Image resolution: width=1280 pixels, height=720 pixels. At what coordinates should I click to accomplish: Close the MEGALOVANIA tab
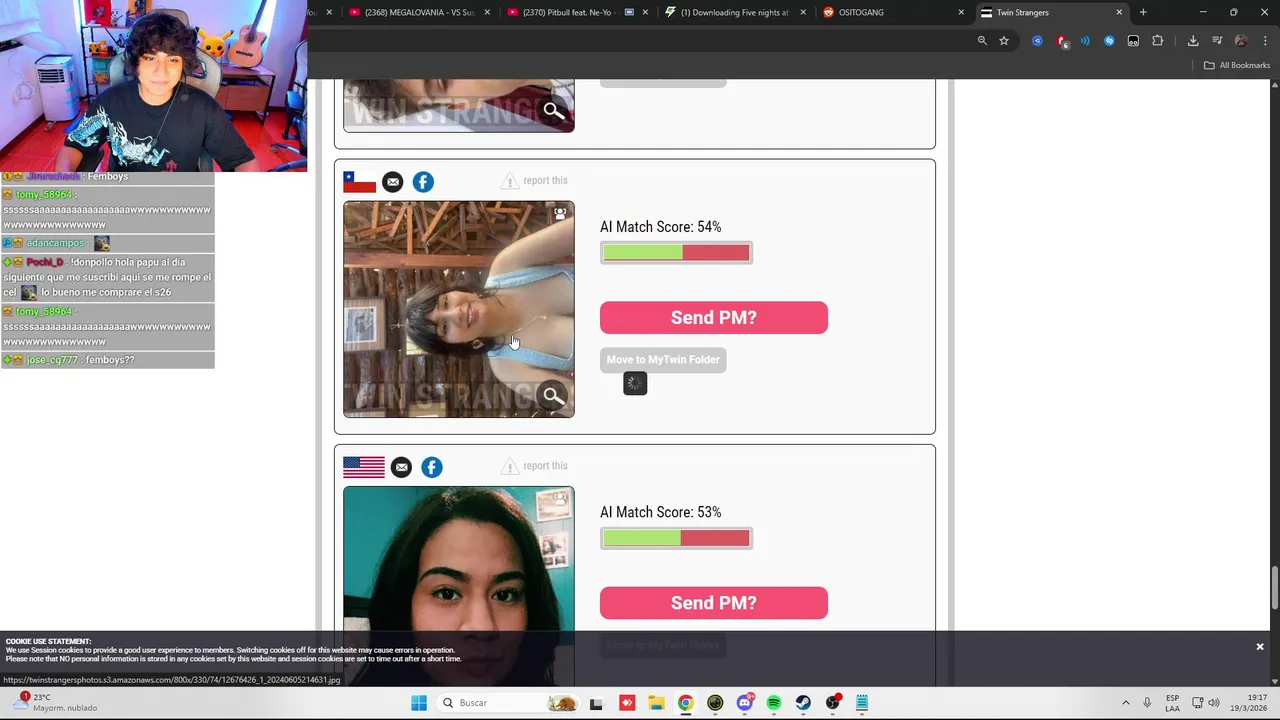tap(487, 12)
